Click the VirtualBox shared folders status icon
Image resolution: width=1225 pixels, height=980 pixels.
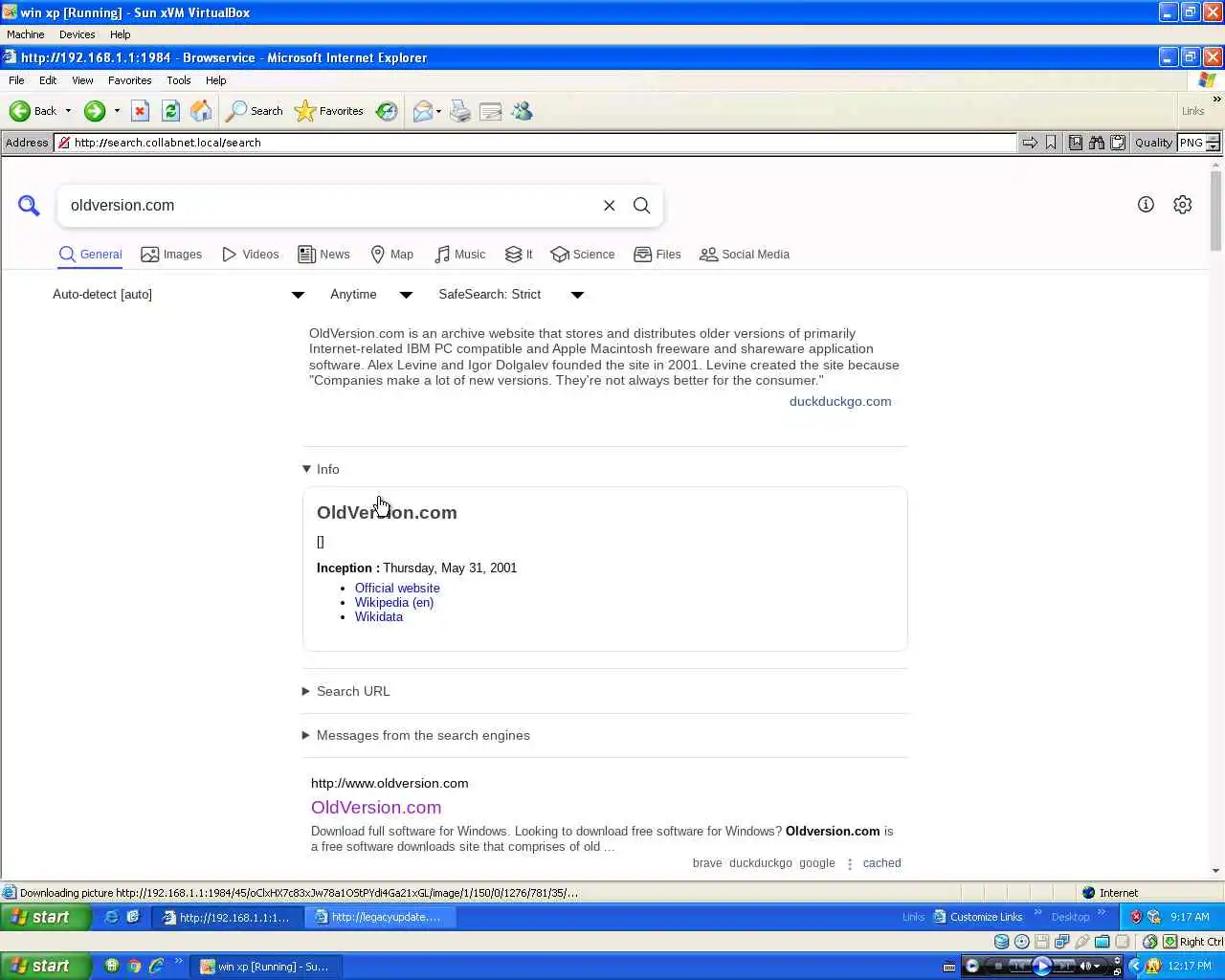pyautogui.click(x=1102, y=942)
